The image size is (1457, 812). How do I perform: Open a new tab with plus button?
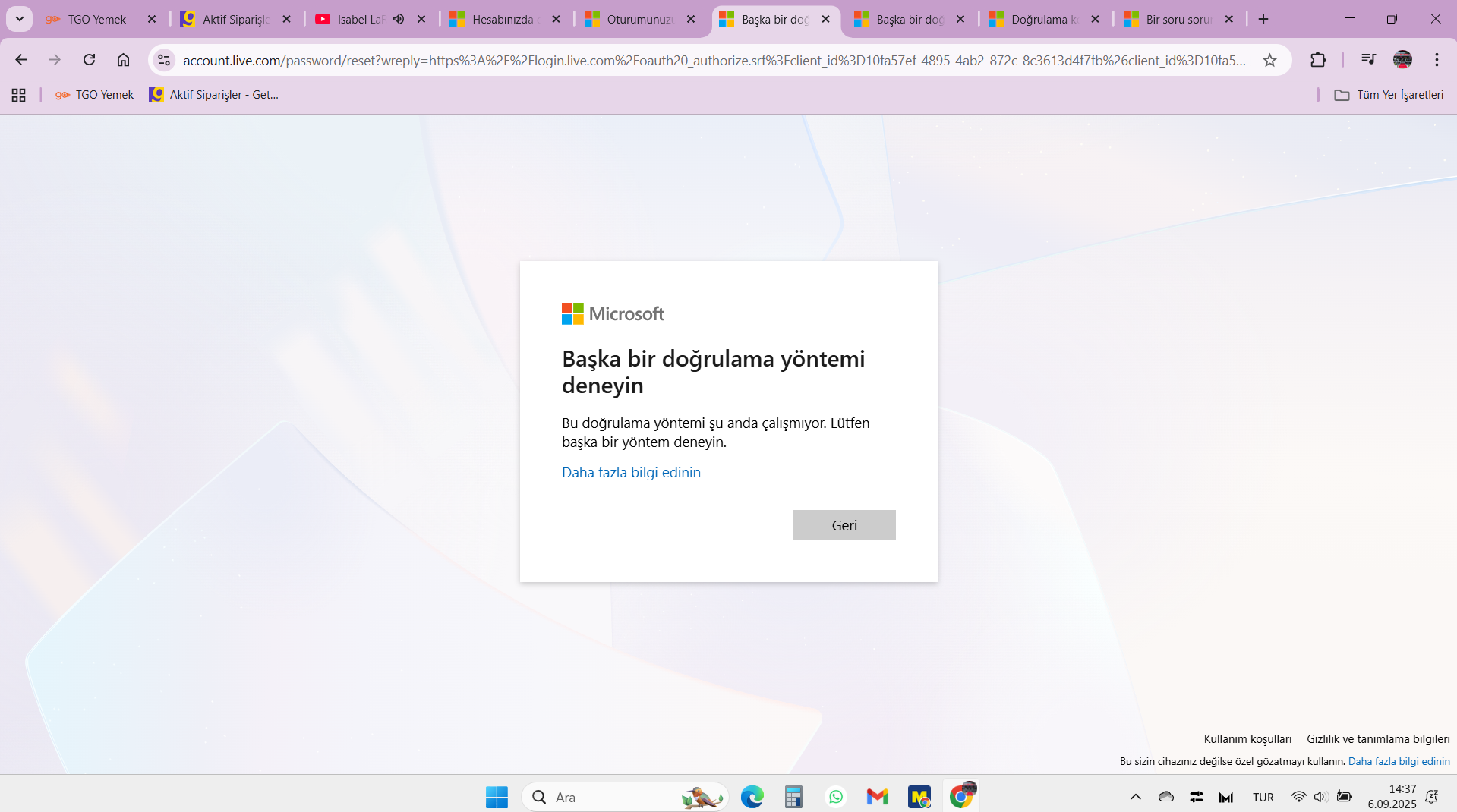(1263, 19)
